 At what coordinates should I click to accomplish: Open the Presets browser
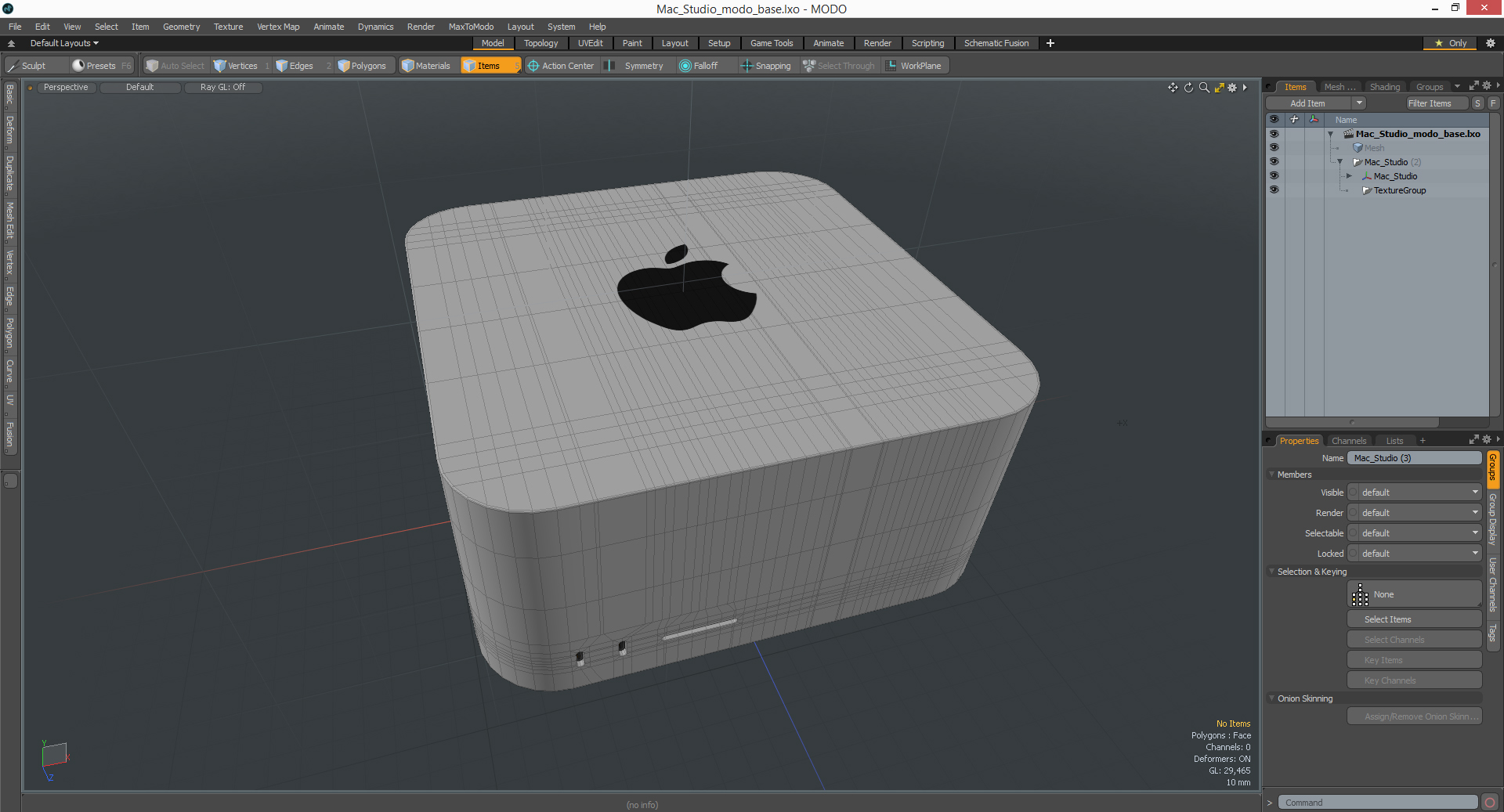[100, 66]
